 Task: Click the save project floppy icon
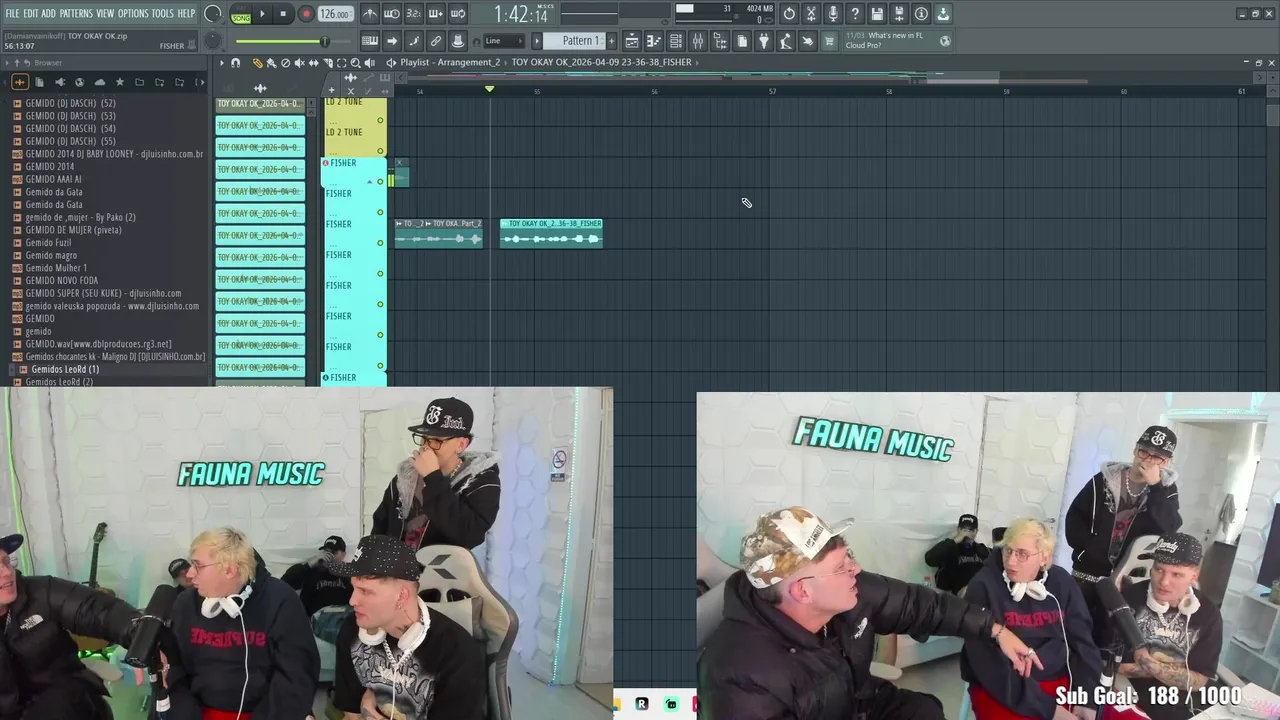[x=877, y=14]
